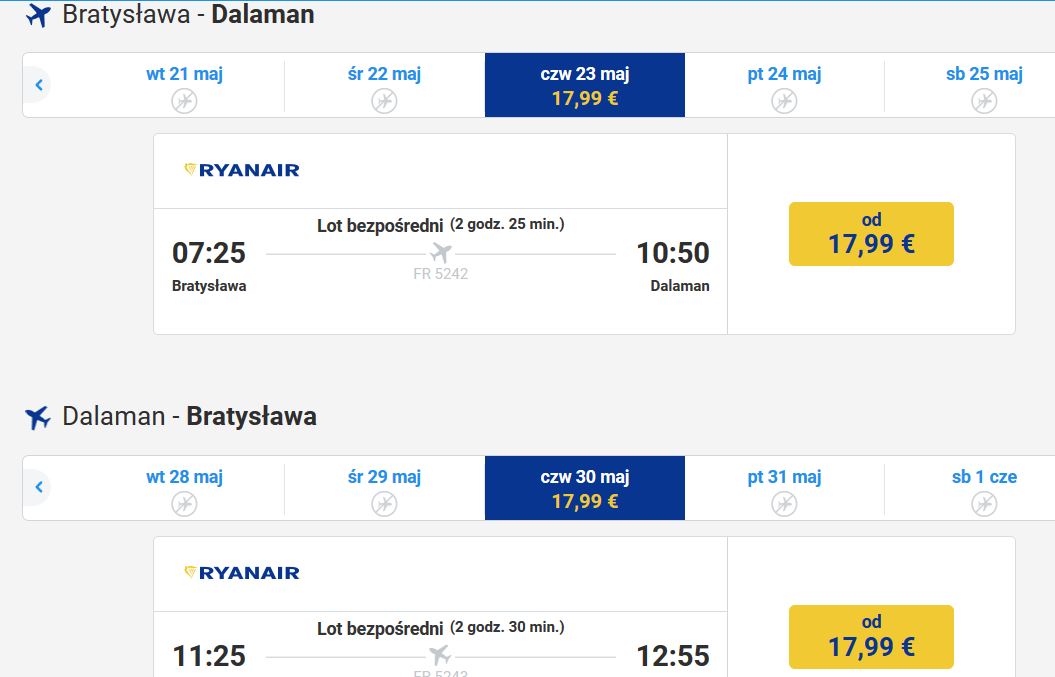
Task: Click the no-flight icon under pt 24 maj
Action: pos(784,101)
